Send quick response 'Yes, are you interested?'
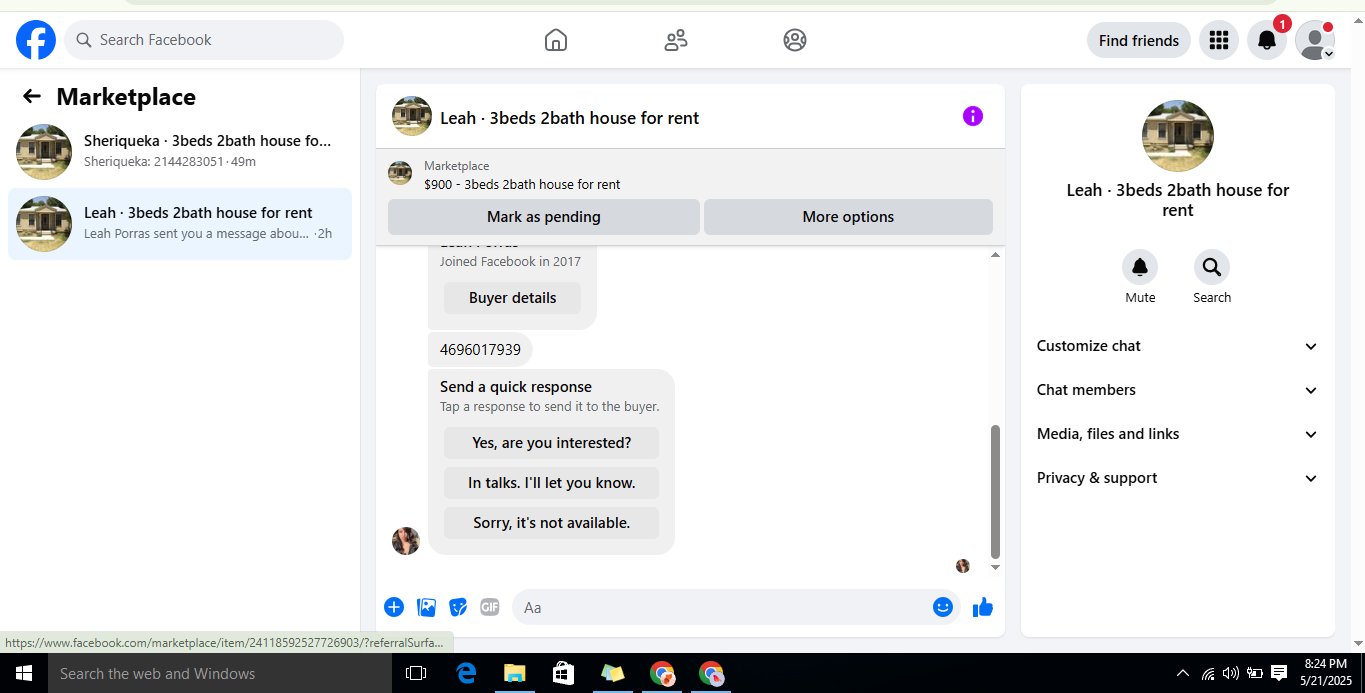 click(x=551, y=443)
